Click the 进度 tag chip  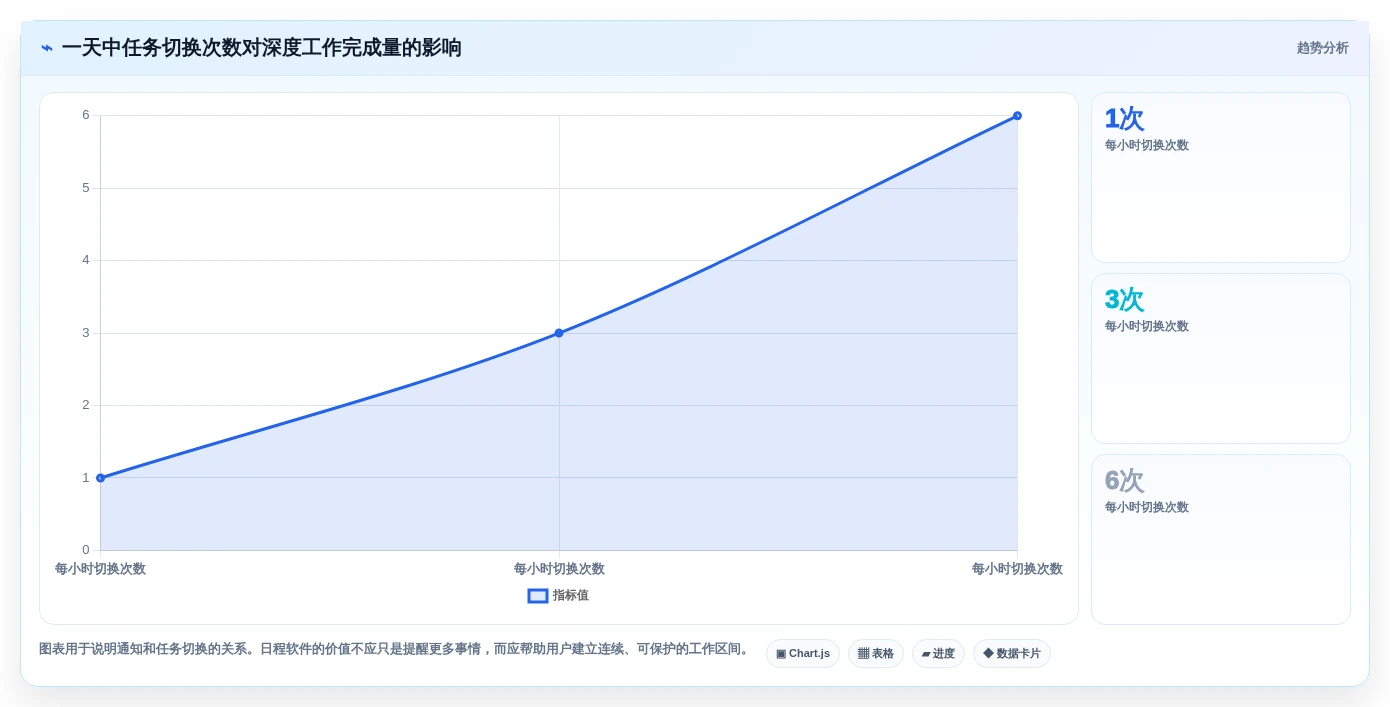[x=938, y=654]
